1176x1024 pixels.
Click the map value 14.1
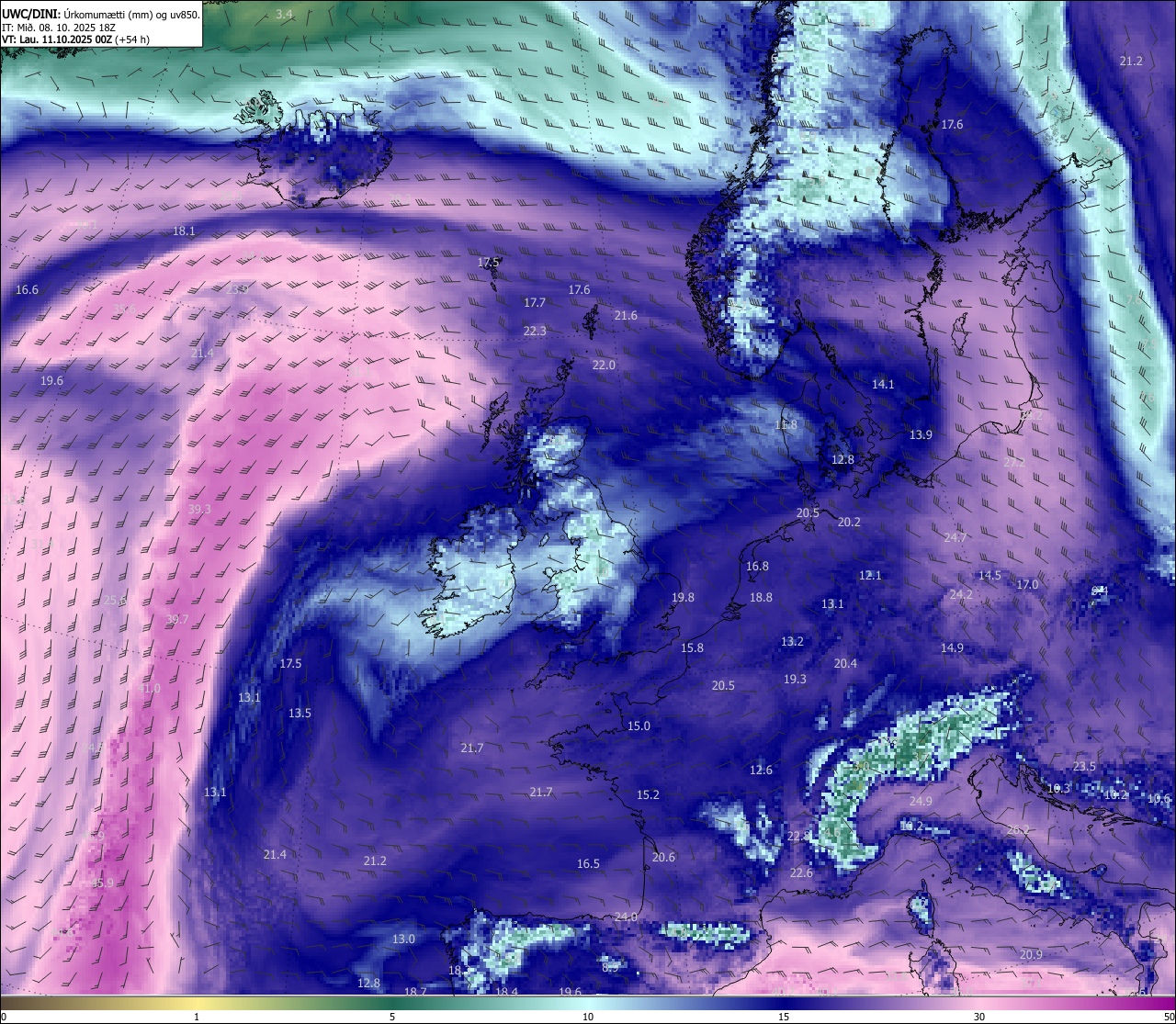(883, 385)
